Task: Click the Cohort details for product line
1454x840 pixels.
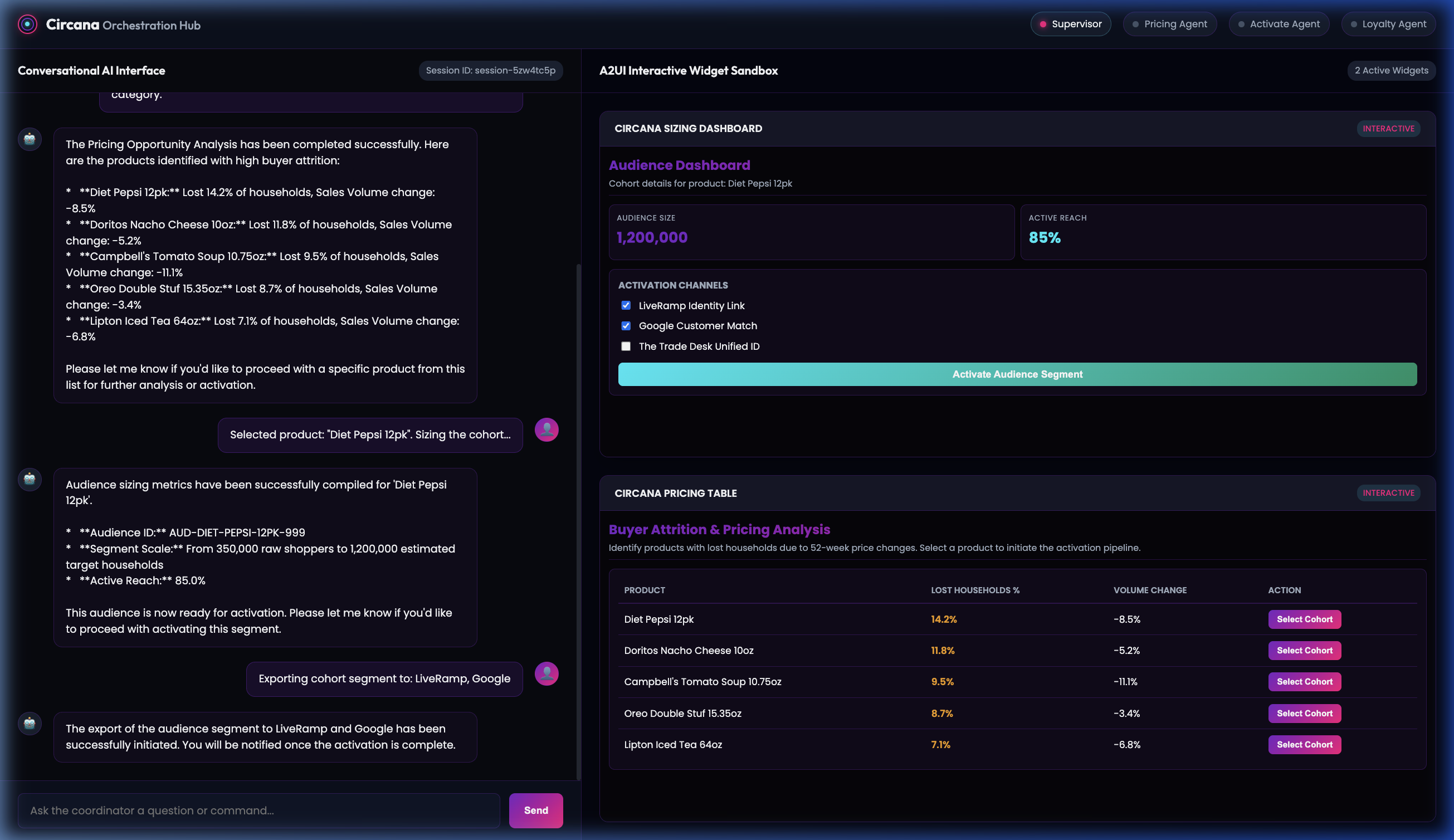Action: pos(700,183)
